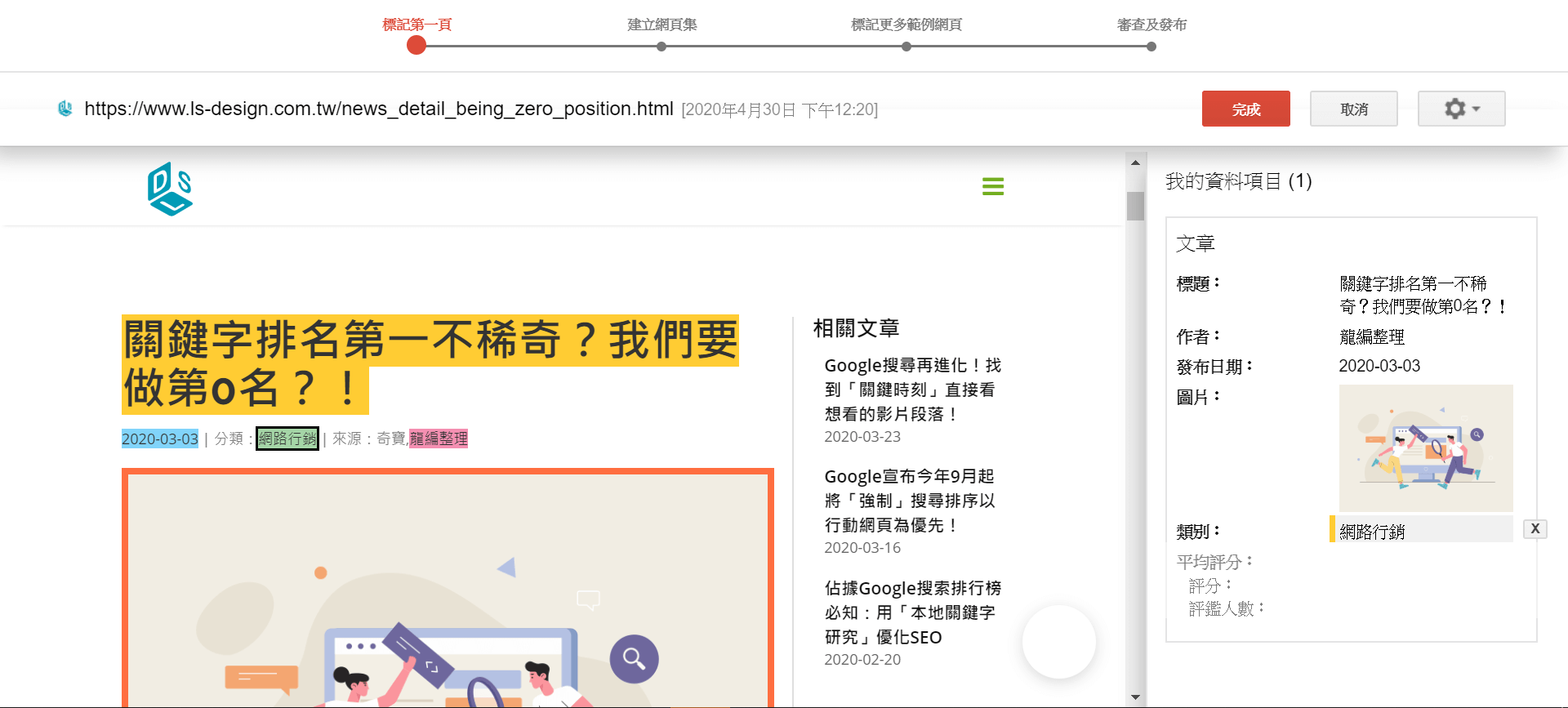Click the orange-bordered article image
Image resolution: width=1568 pixels, height=708 pixels.
(448, 588)
